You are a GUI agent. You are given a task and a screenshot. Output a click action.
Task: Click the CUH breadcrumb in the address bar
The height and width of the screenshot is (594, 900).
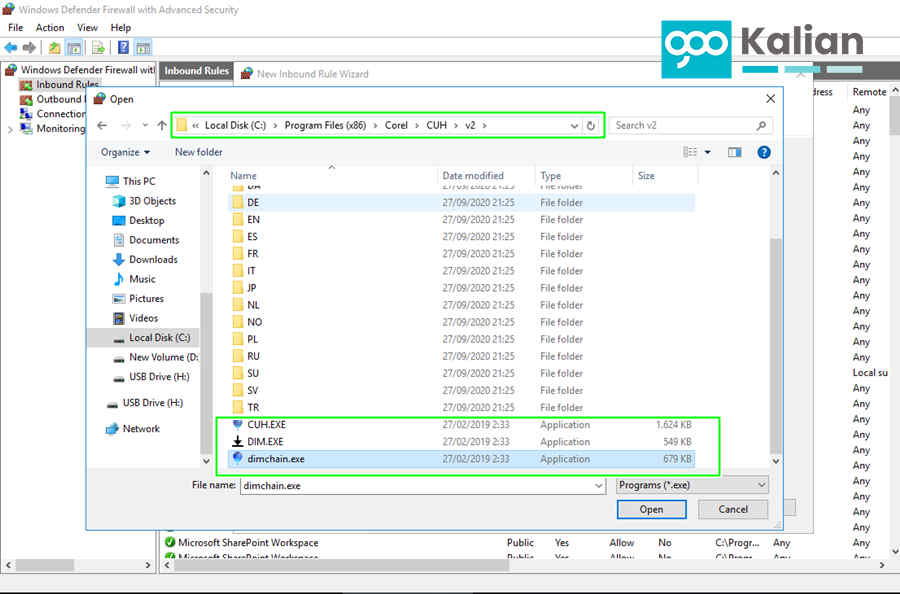(436, 125)
